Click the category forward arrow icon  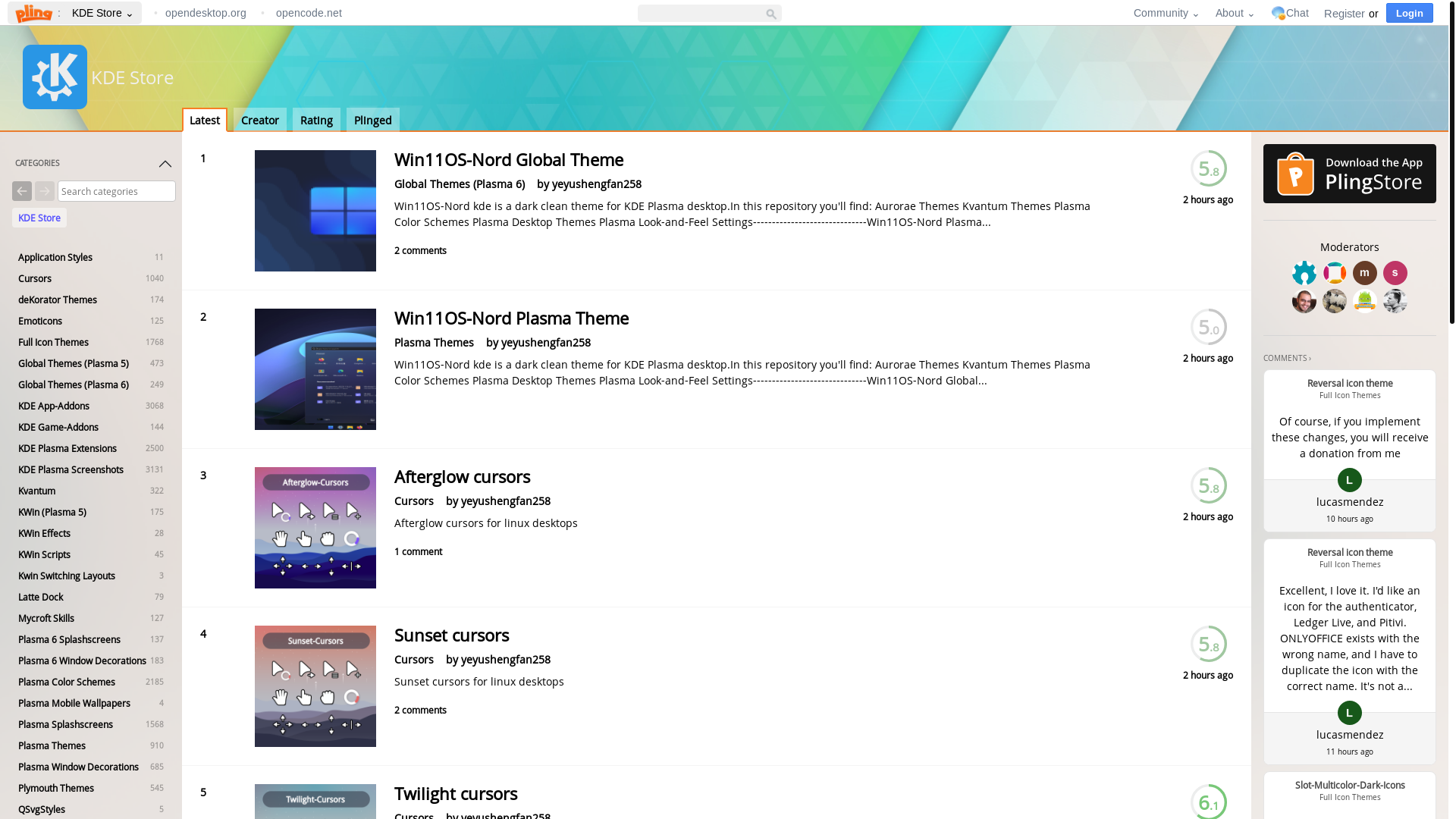click(x=45, y=191)
